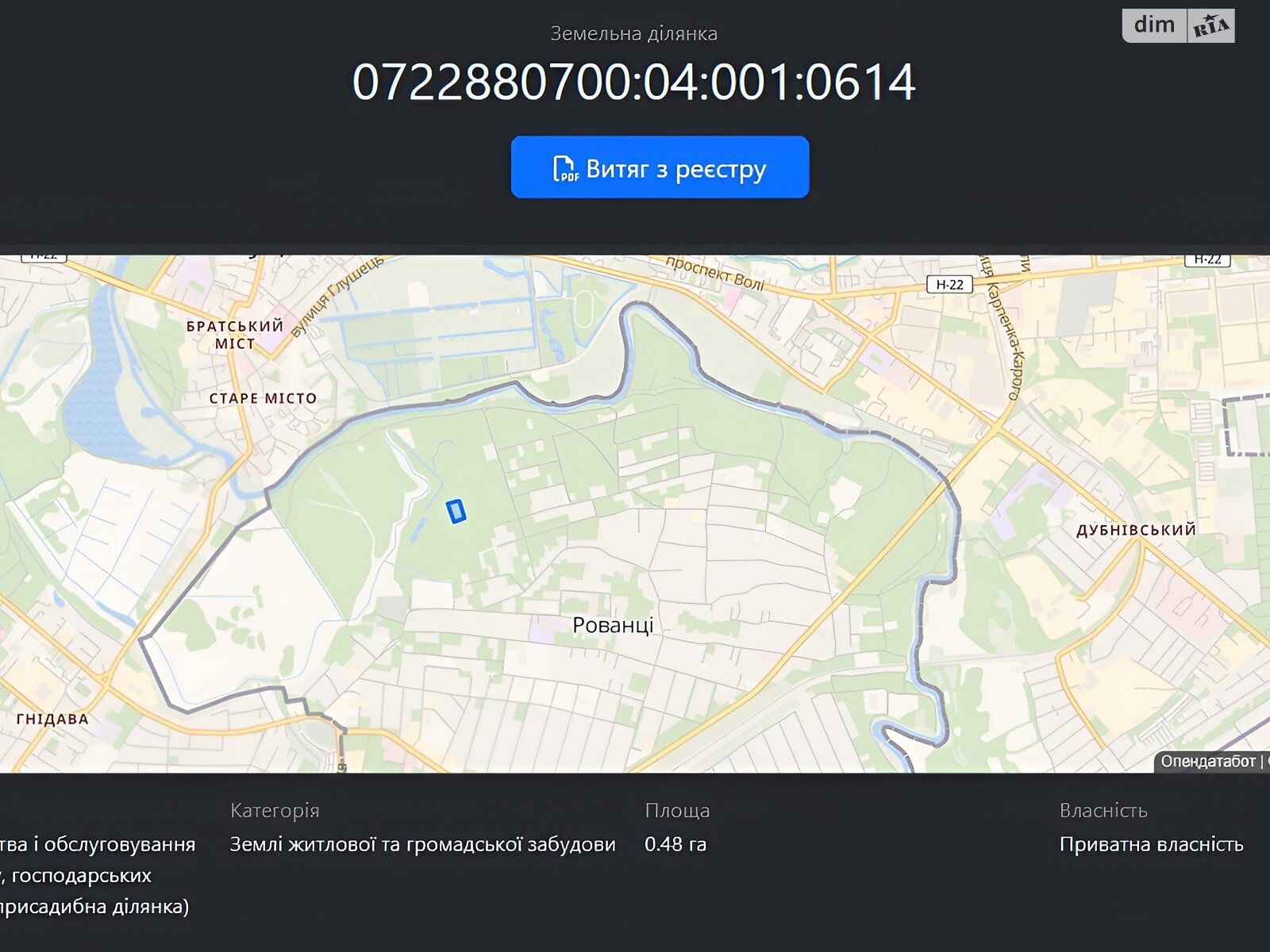Click the blue lake west of Старе Місто
Image resolution: width=1270 pixels, height=952 pixels.
95,381
